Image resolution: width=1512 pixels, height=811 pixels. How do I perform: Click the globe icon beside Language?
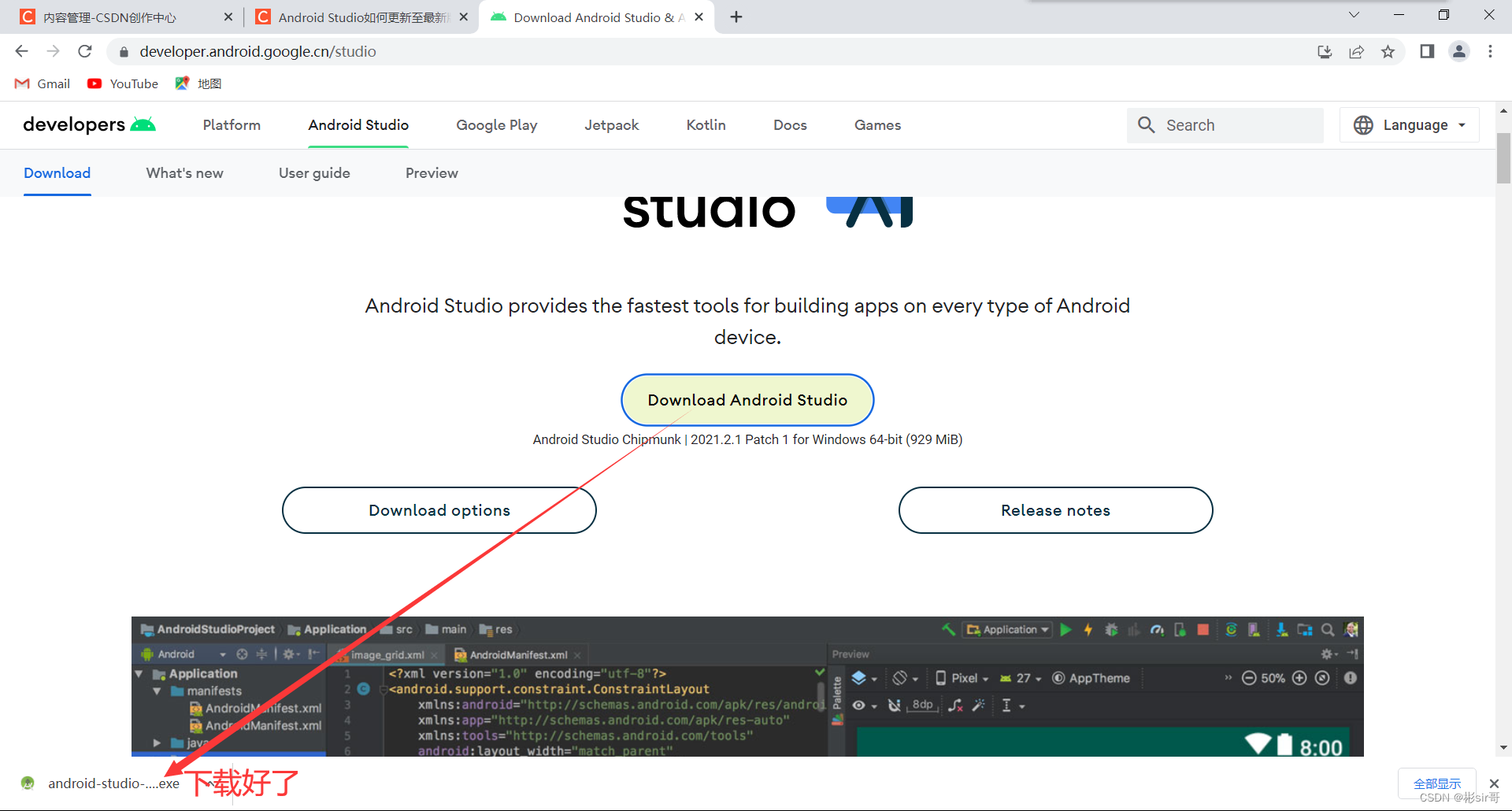click(x=1363, y=125)
